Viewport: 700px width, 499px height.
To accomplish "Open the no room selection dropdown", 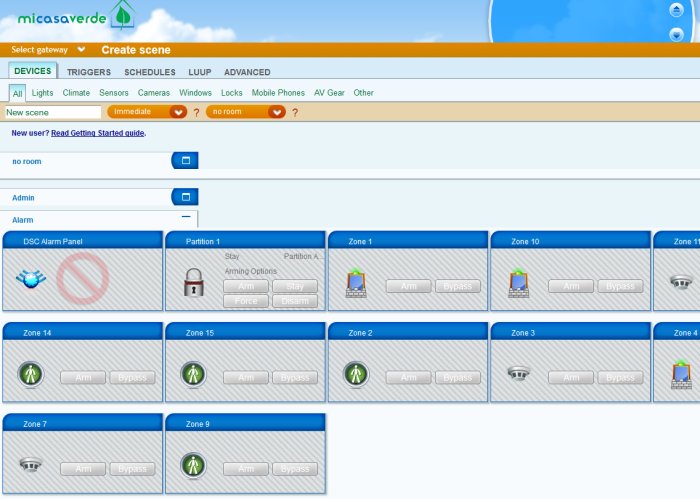I will pyautogui.click(x=246, y=112).
